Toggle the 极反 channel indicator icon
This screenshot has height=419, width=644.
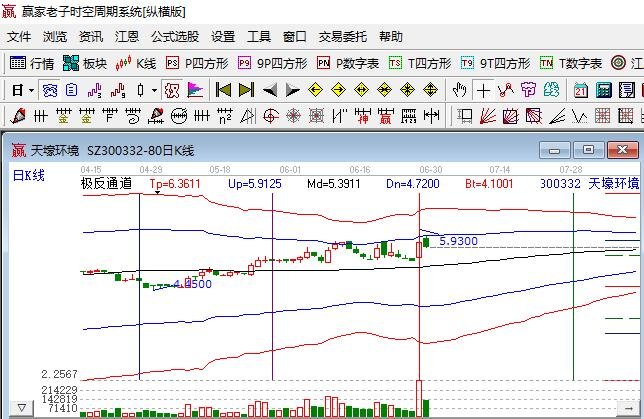coord(172,90)
